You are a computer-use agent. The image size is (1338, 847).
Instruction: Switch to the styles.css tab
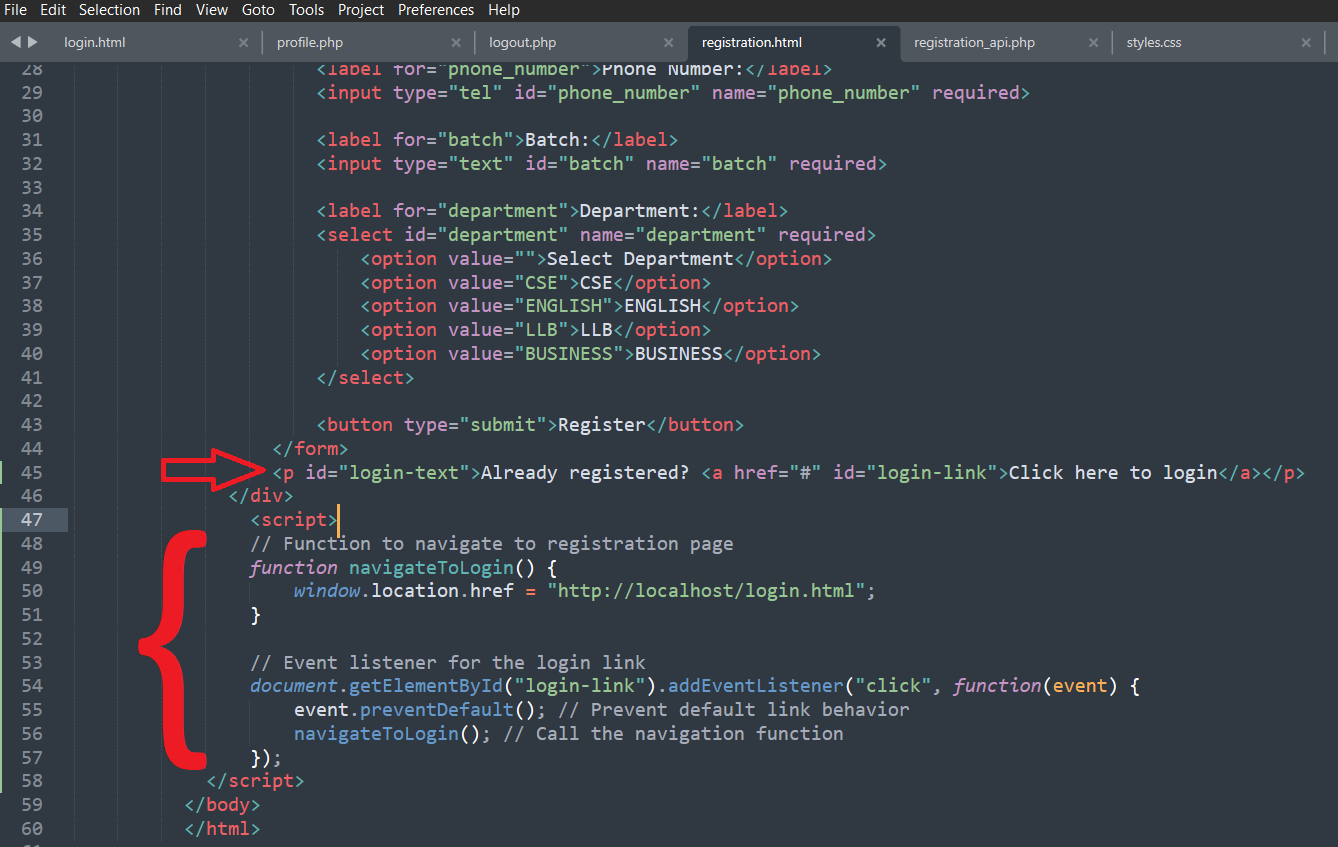point(1154,43)
